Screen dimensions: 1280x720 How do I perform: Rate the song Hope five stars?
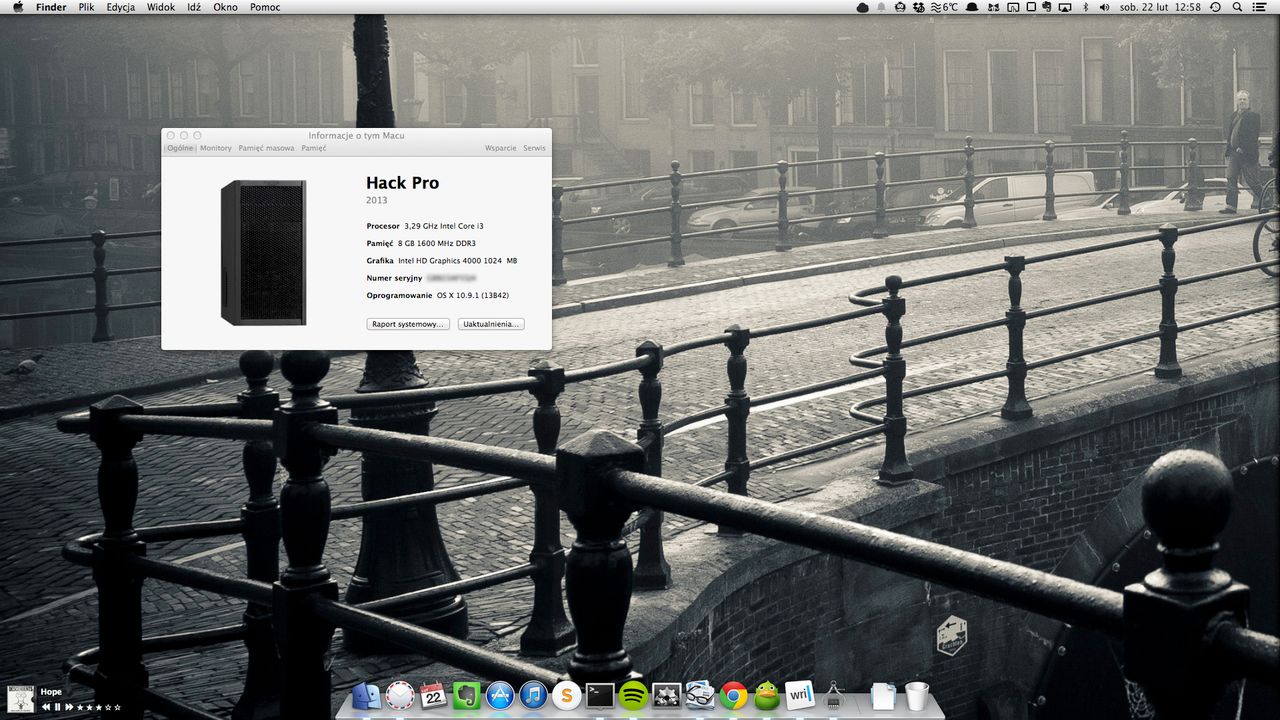click(x=118, y=707)
